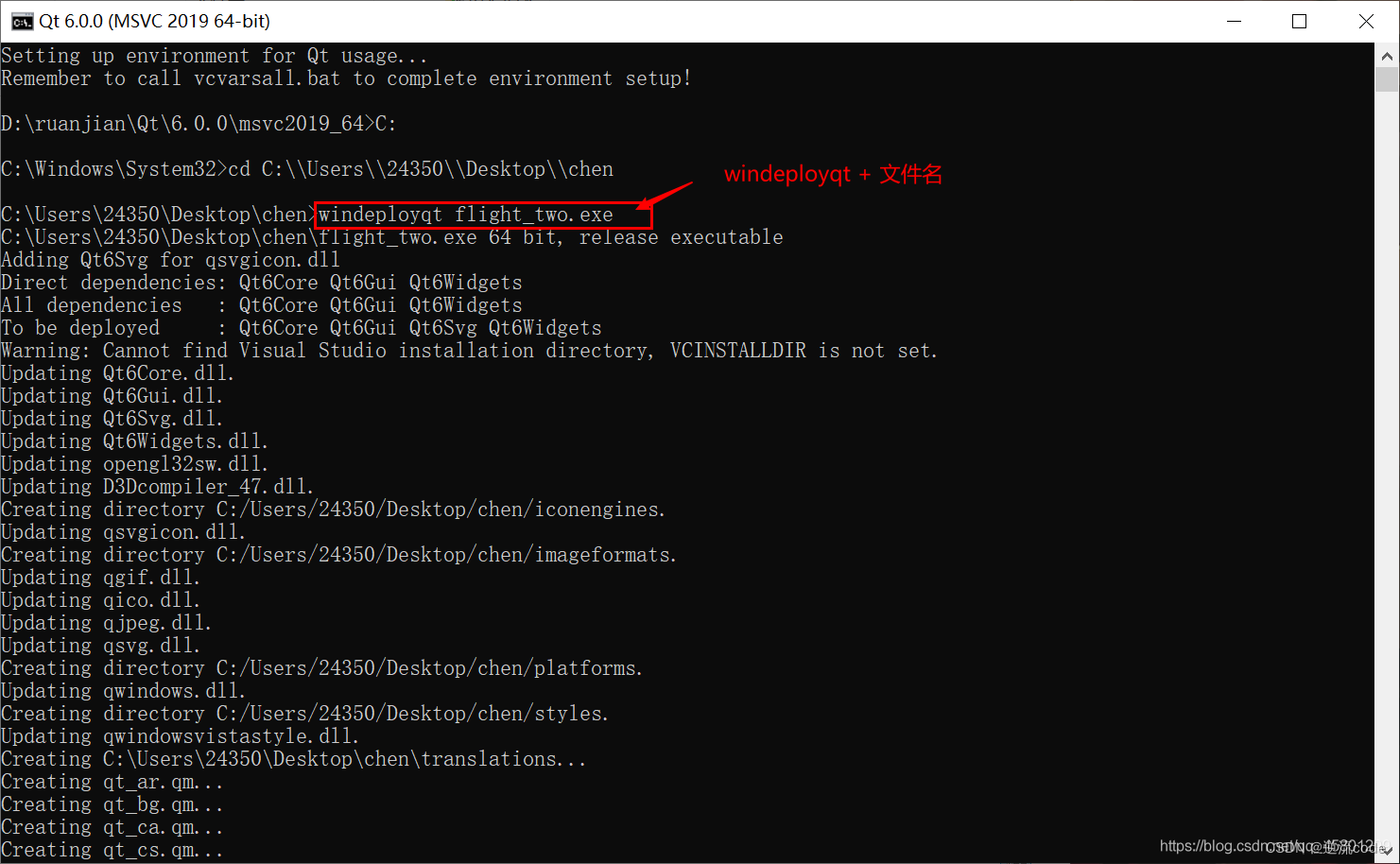Click the line 'Creating qt_bg.qm...'

[112, 804]
